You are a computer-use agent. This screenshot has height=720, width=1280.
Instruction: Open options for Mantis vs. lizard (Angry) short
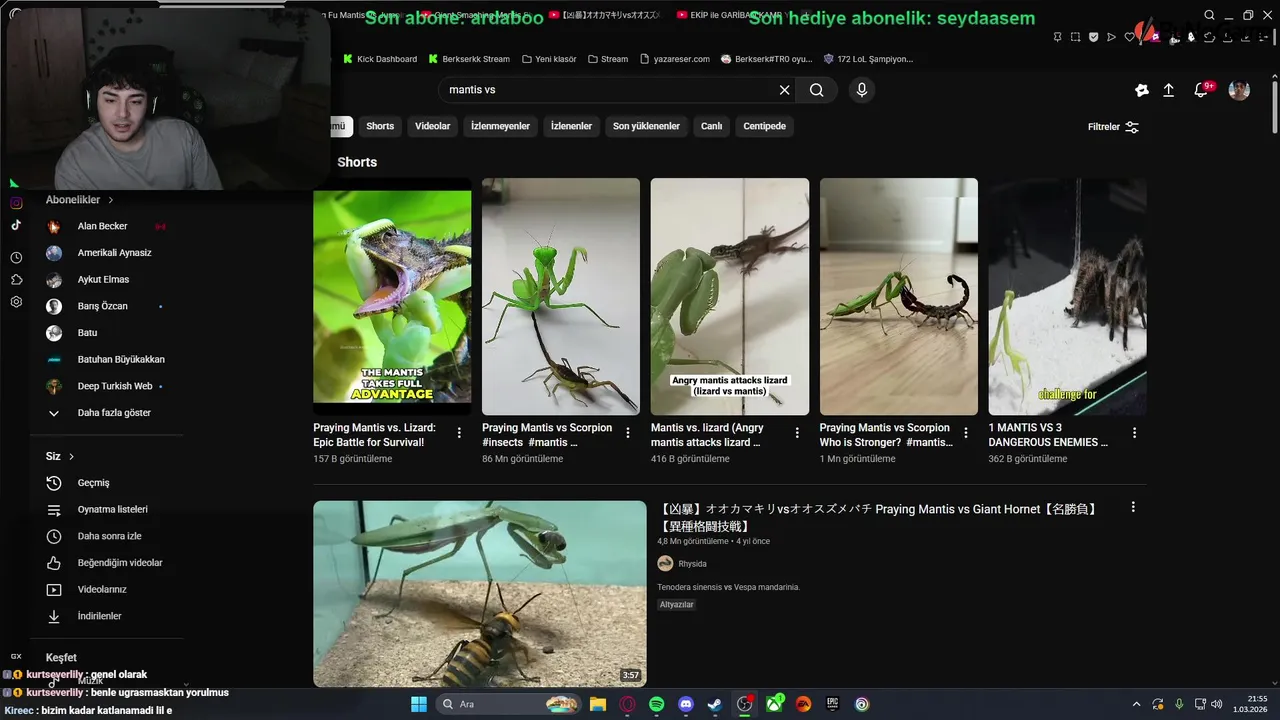[797, 433]
